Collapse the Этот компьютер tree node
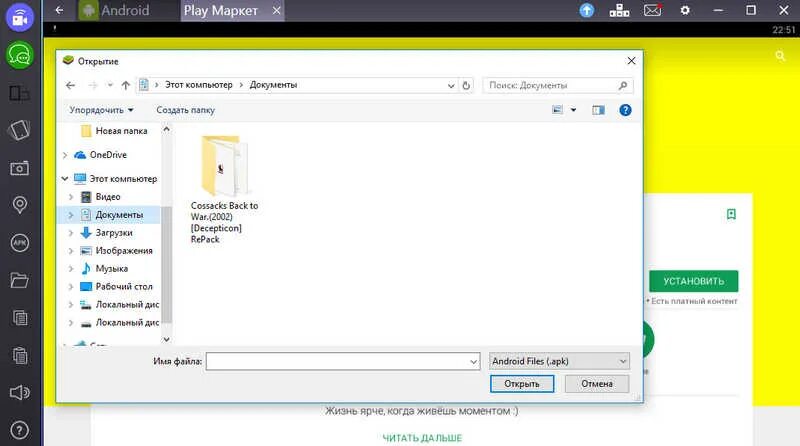The width and height of the screenshot is (800, 446). click(65, 179)
